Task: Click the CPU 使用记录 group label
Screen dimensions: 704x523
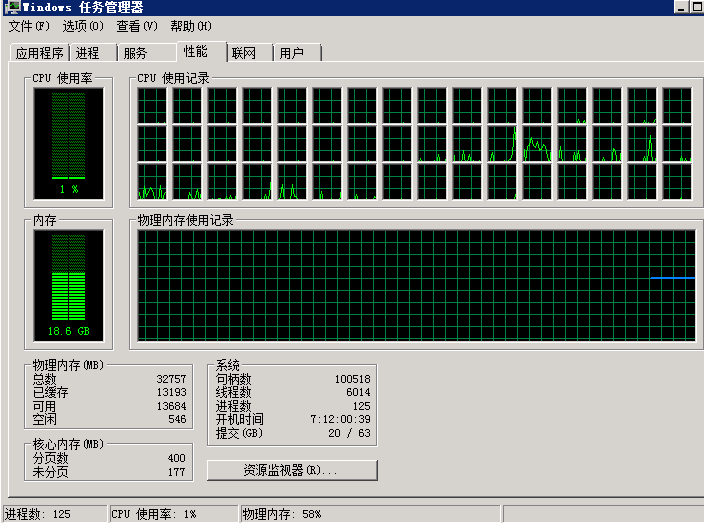Action: (x=173, y=78)
